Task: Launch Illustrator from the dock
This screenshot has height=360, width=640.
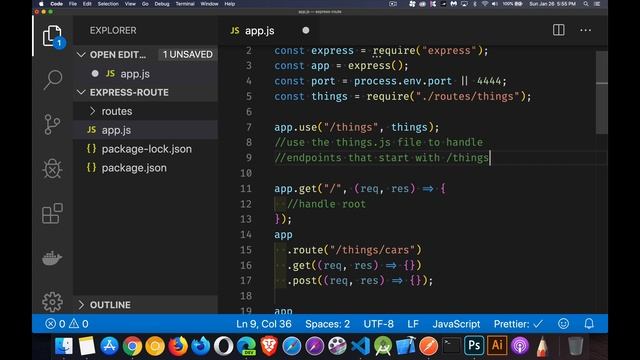Action: point(497,346)
